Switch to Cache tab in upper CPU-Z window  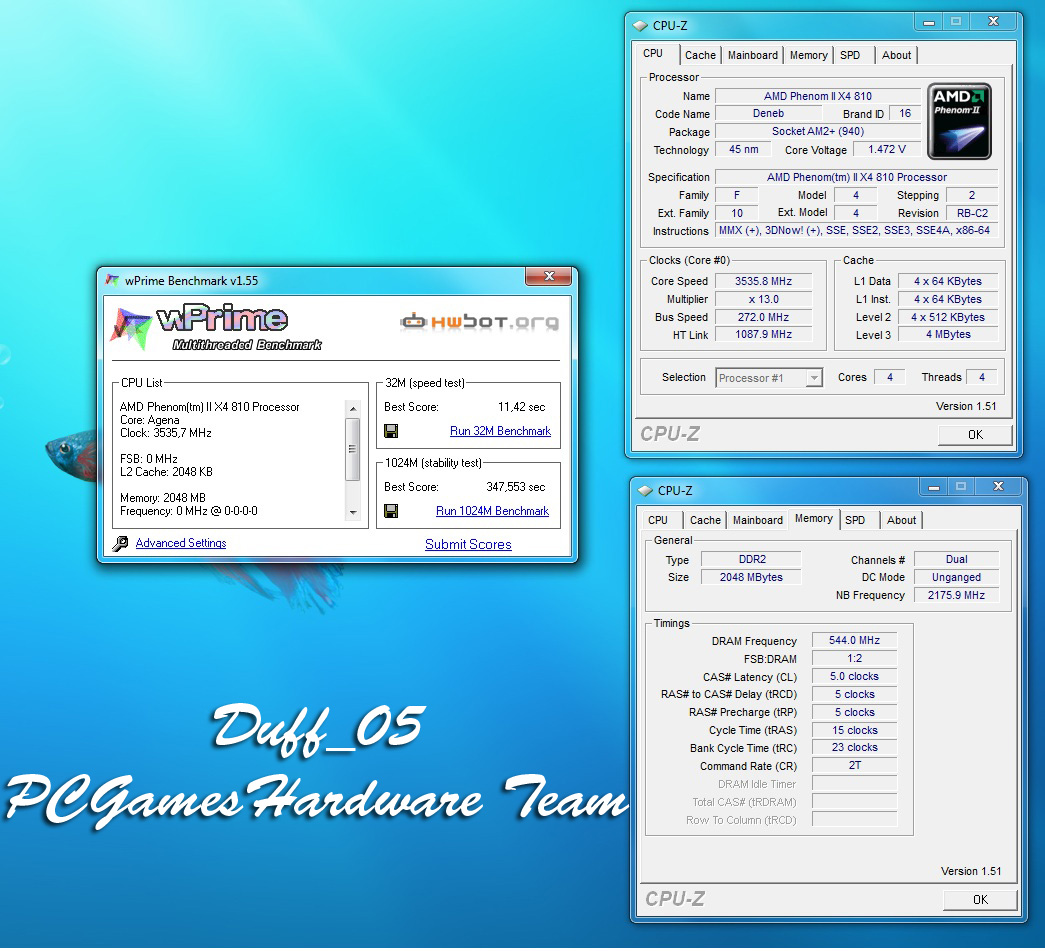tap(700, 55)
